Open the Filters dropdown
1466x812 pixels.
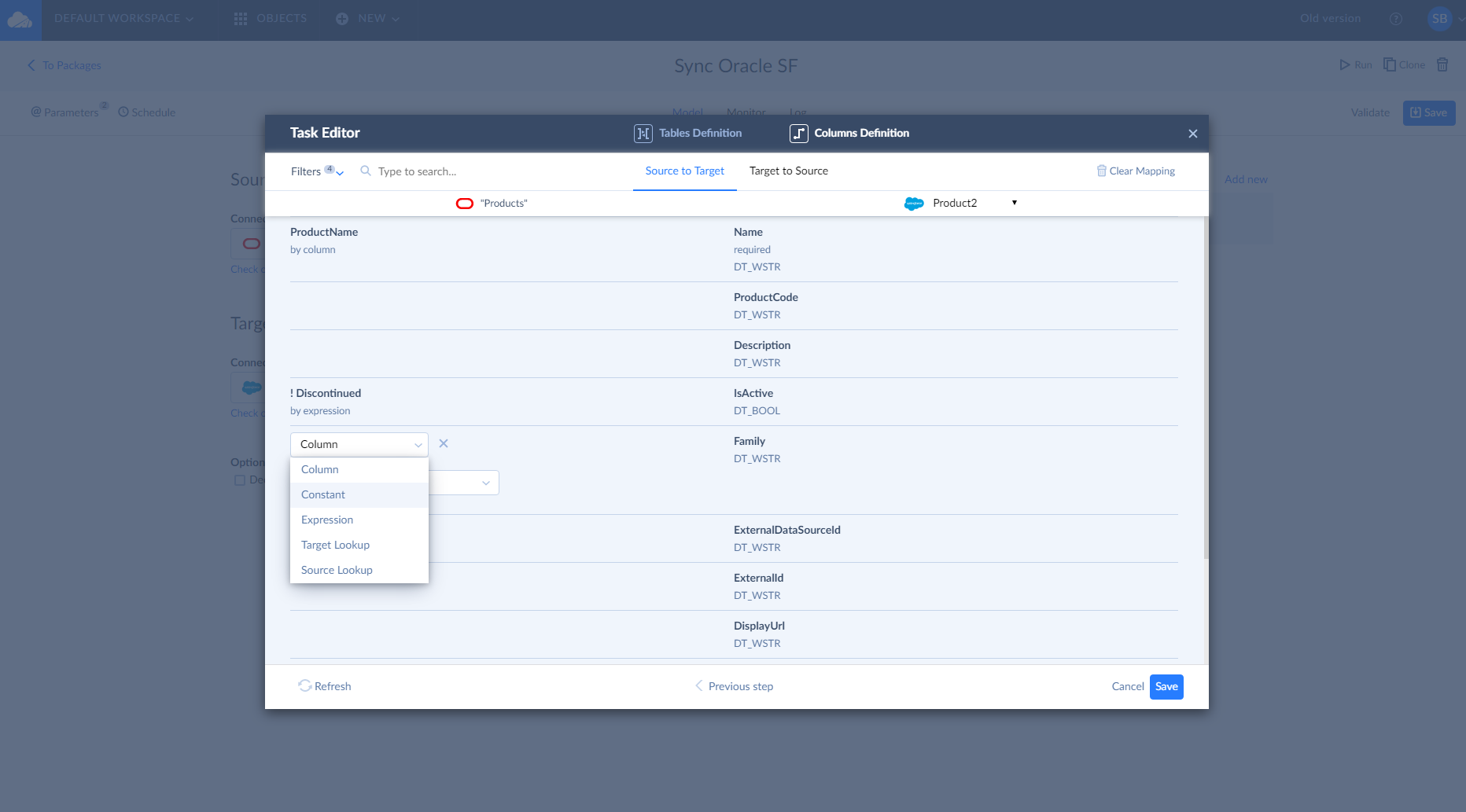(x=317, y=171)
